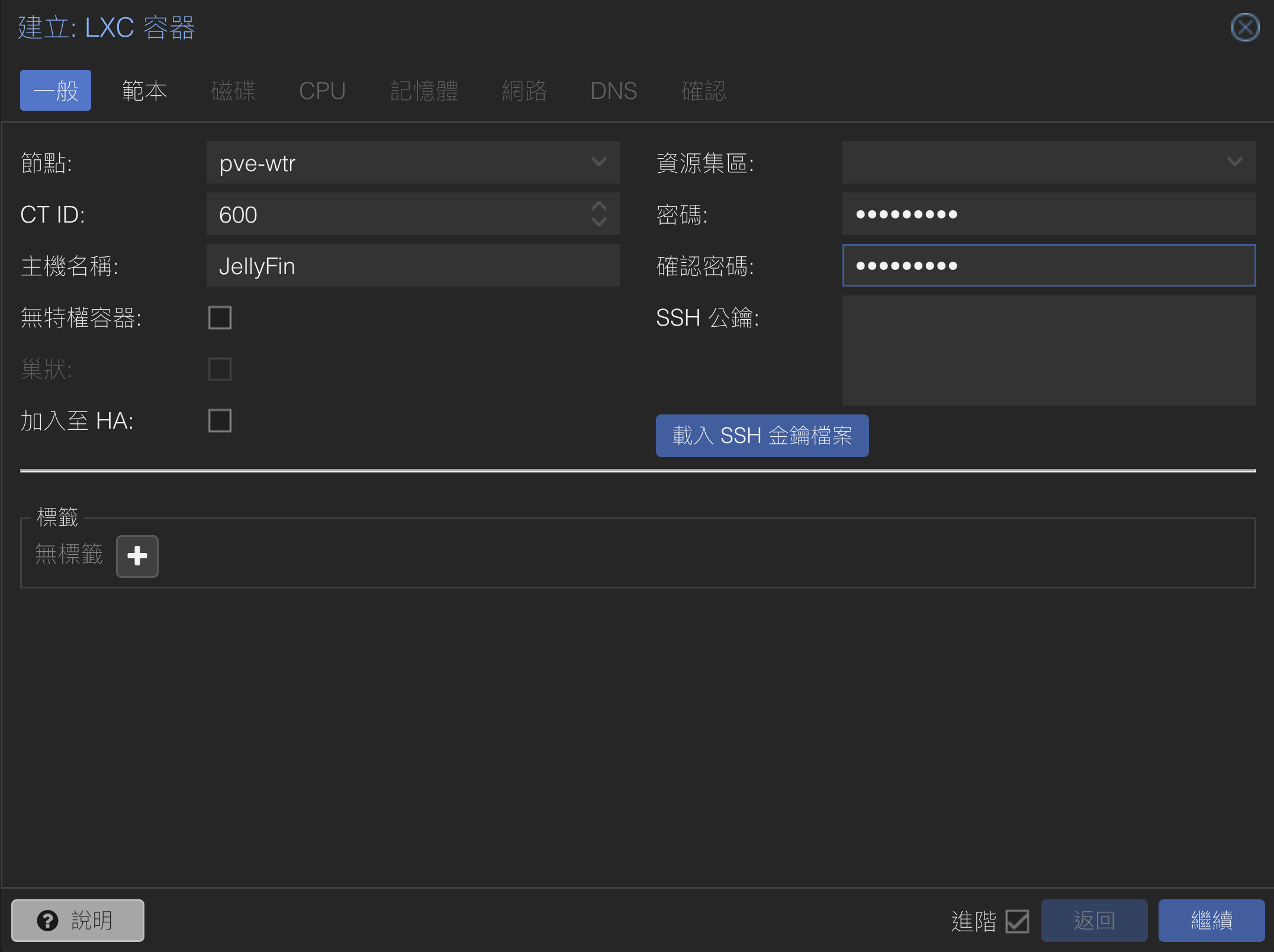Click inside the SSH 公鑰 text area
The width and height of the screenshot is (1274, 952).
pos(1048,350)
